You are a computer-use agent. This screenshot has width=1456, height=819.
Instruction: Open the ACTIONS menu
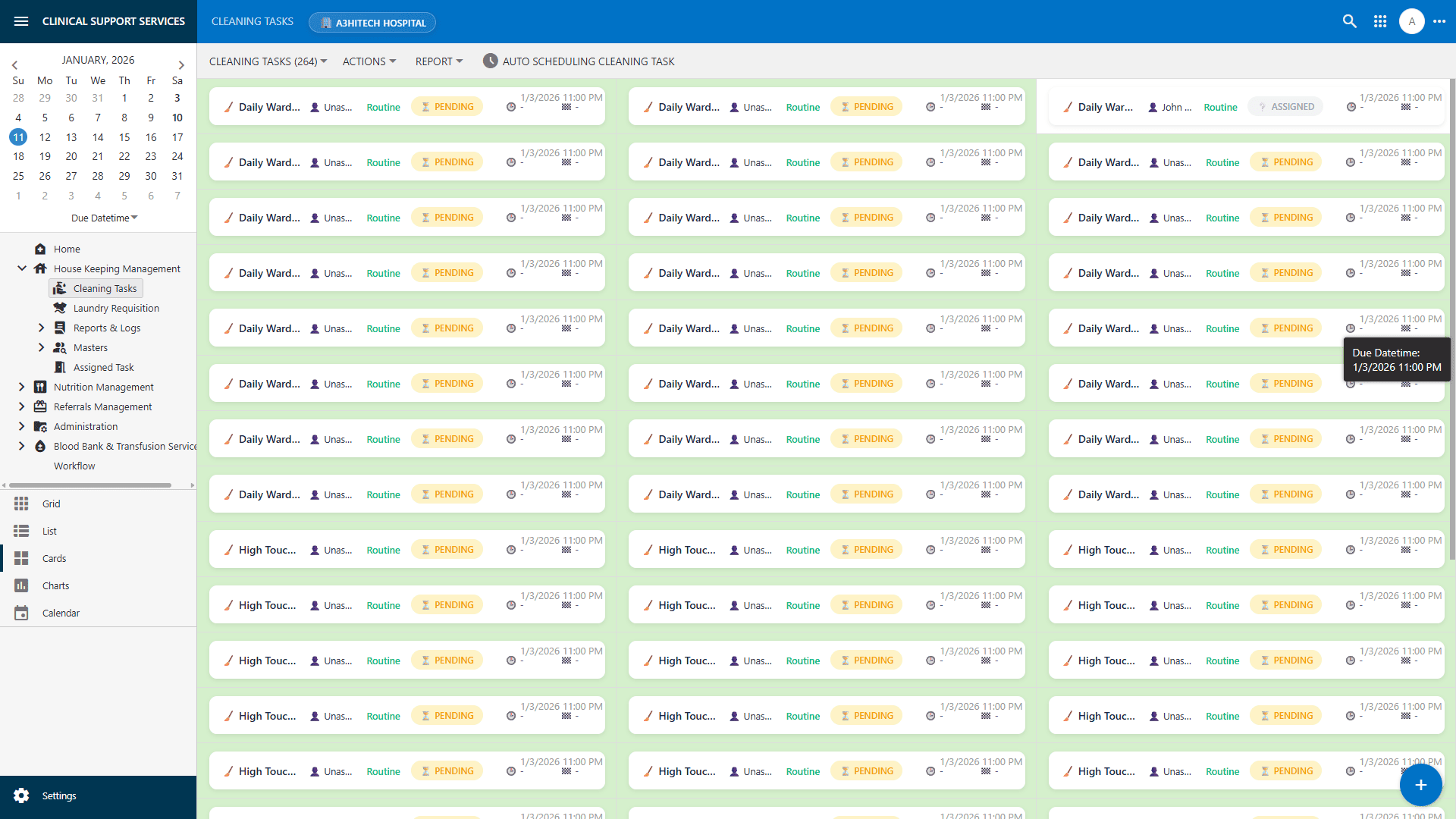pos(369,61)
